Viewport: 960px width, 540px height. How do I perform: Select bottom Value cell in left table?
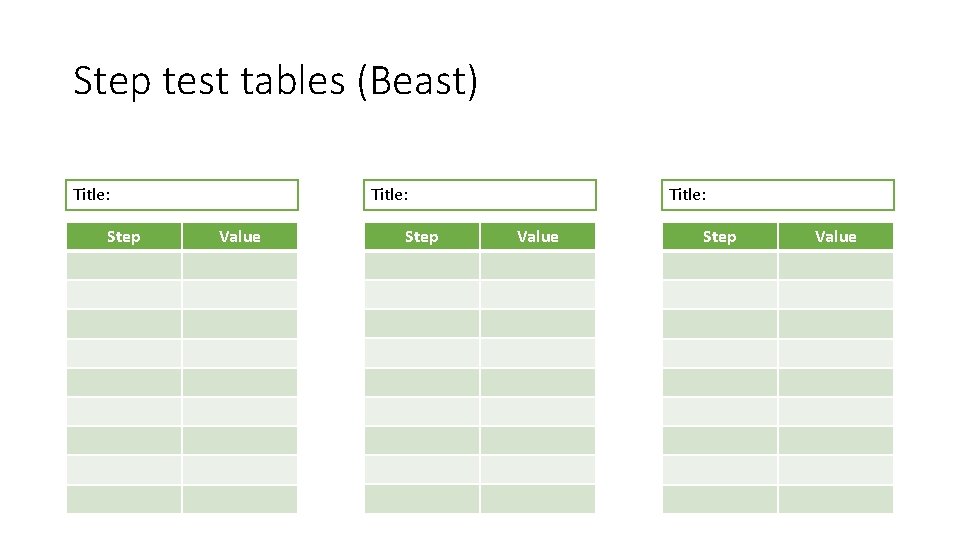pyautogui.click(x=240, y=499)
